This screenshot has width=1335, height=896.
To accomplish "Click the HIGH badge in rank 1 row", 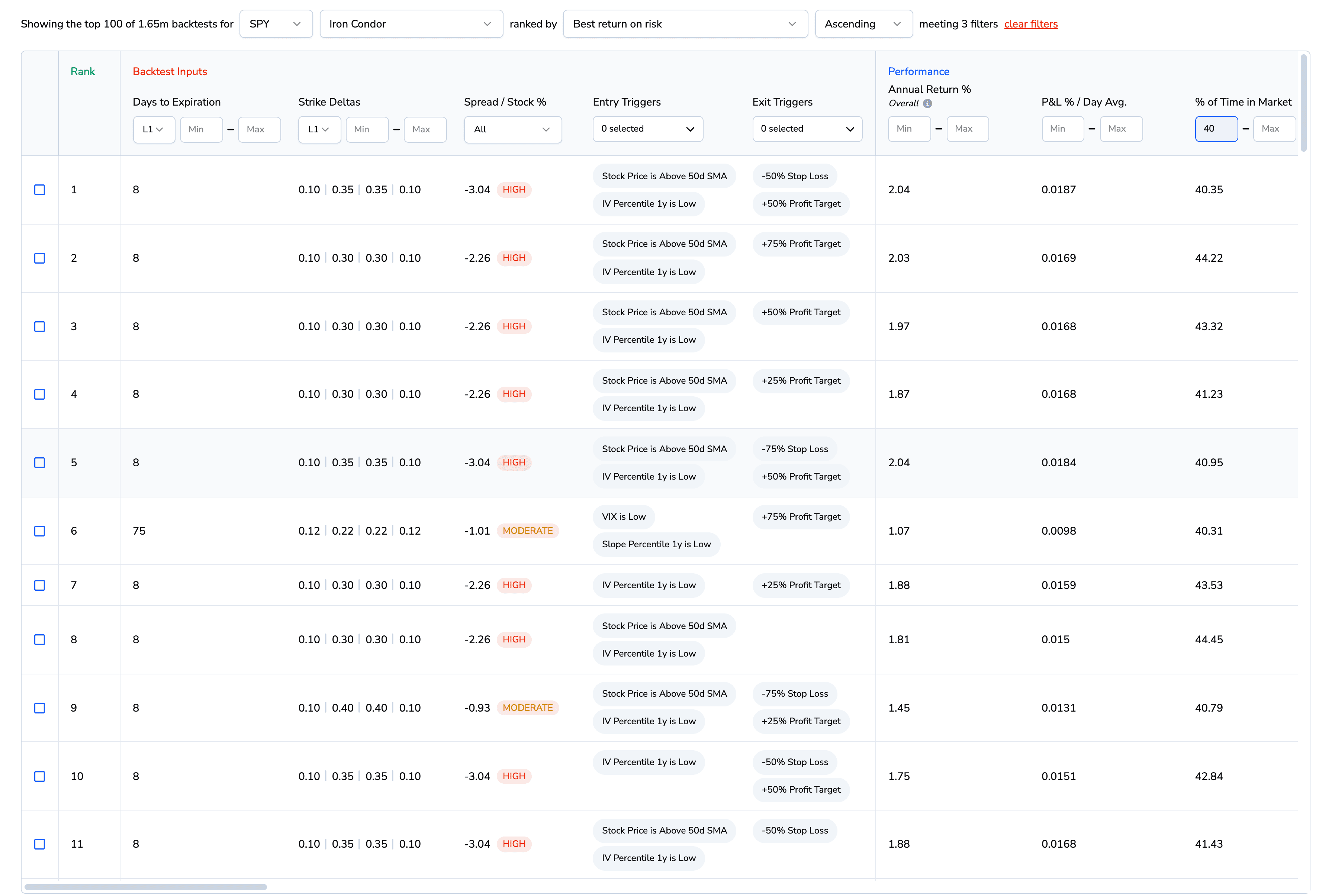I will [x=514, y=190].
